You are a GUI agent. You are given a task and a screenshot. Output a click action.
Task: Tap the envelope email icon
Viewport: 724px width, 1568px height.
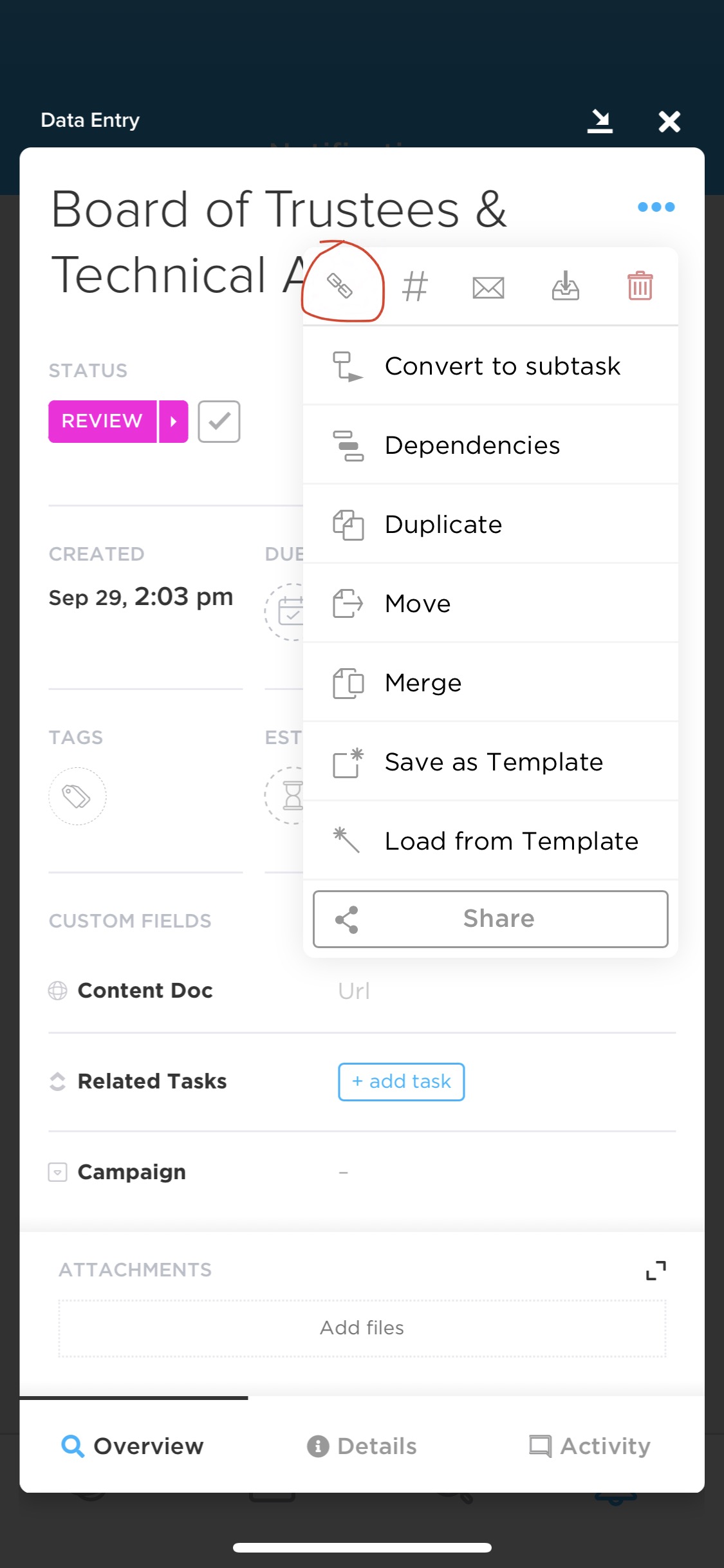click(488, 287)
